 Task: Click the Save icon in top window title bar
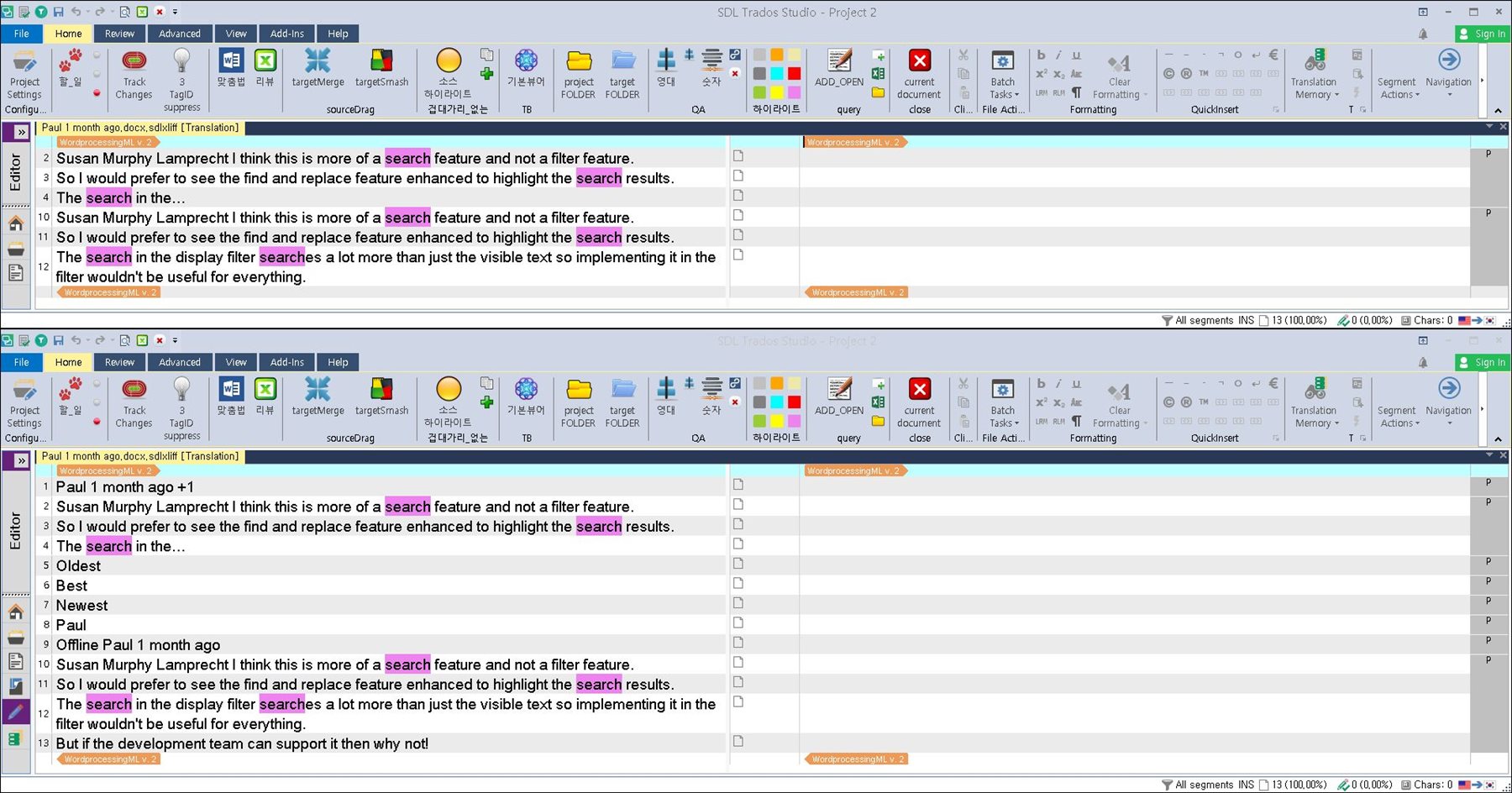pos(59,12)
